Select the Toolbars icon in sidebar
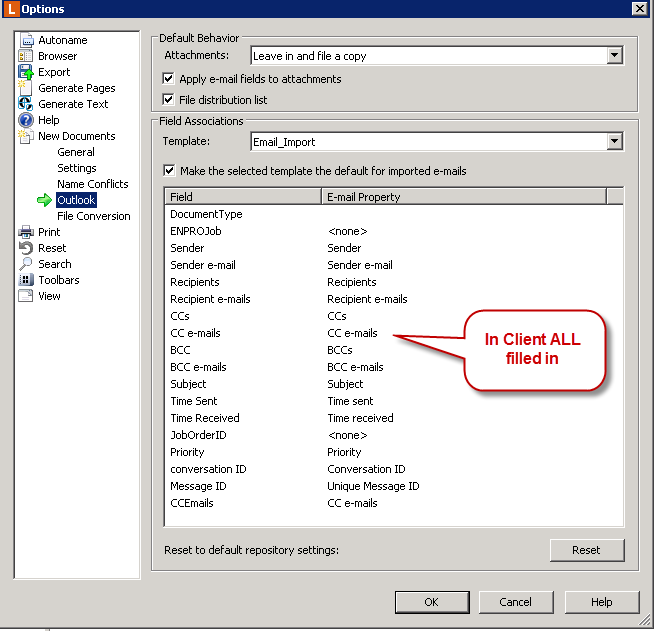The height and width of the screenshot is (631, 657). click(26, 280)
